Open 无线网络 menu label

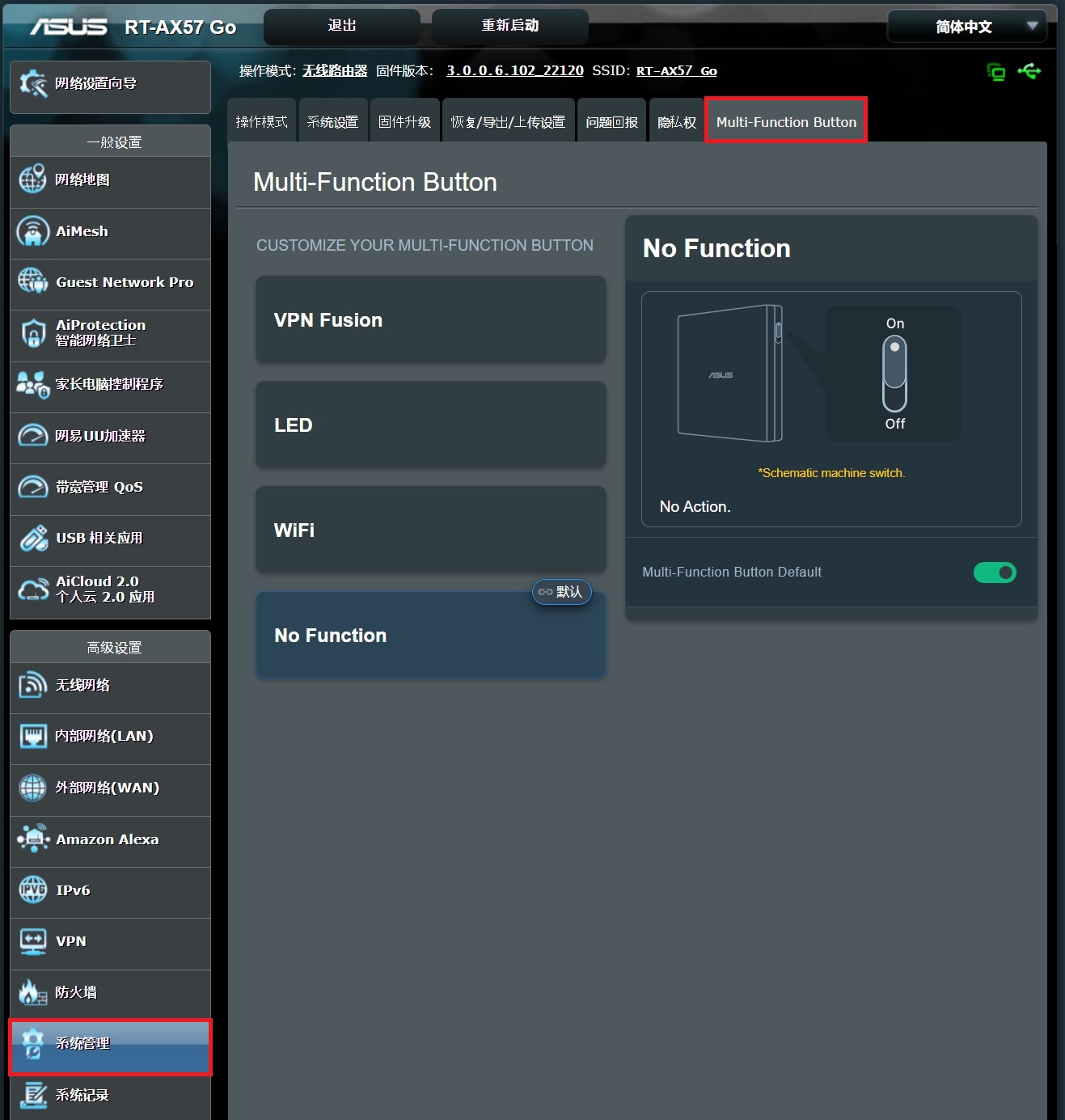(x=82, y=685)
